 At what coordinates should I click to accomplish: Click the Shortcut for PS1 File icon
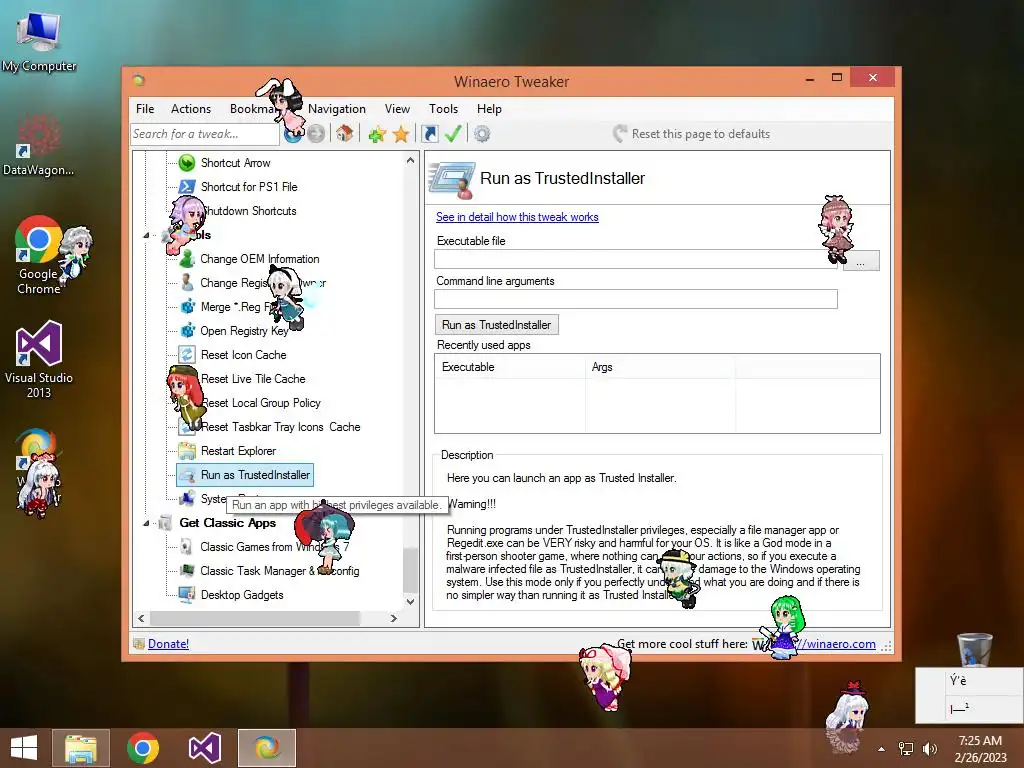coord(187,187)
